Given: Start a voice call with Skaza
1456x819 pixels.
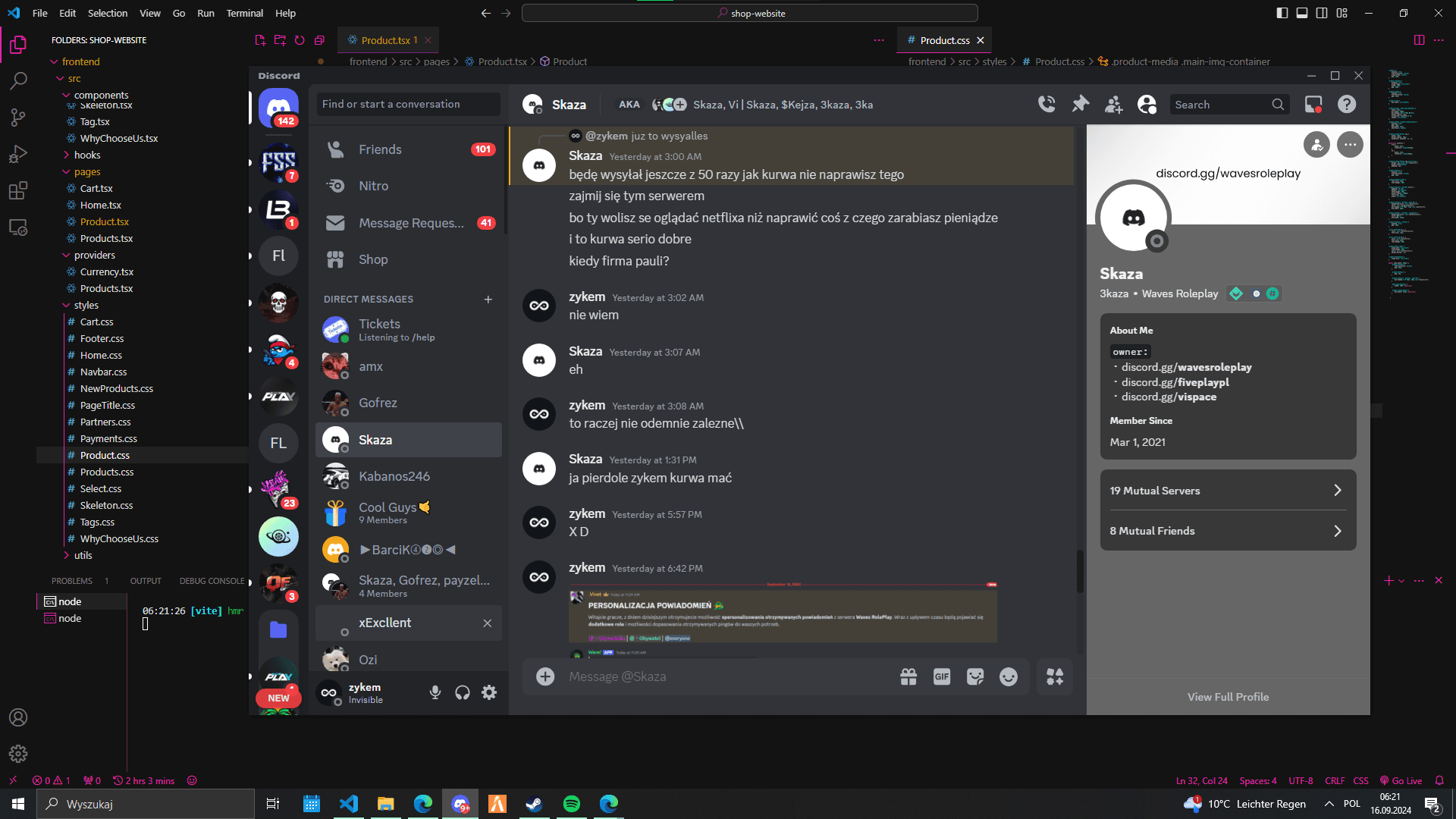Looking at the screenshot, I should coord(1046,105).
